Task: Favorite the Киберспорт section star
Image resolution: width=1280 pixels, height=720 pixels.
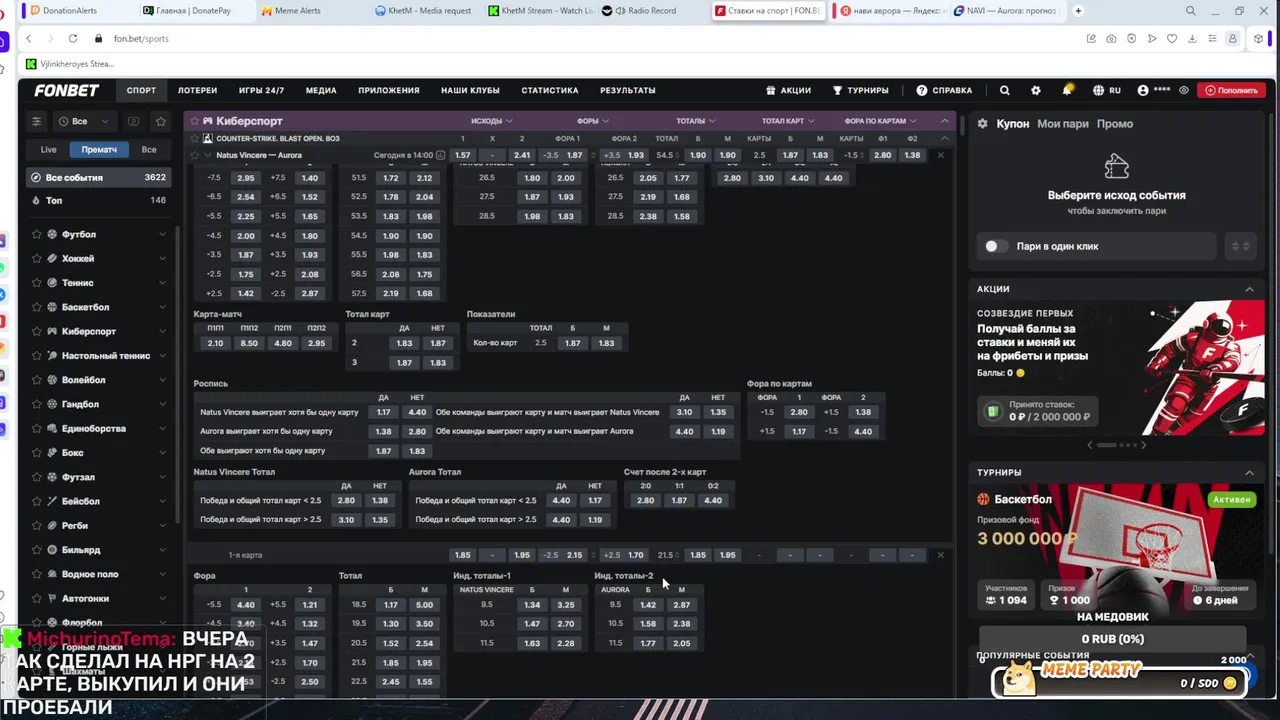Action: pos(193,121)
